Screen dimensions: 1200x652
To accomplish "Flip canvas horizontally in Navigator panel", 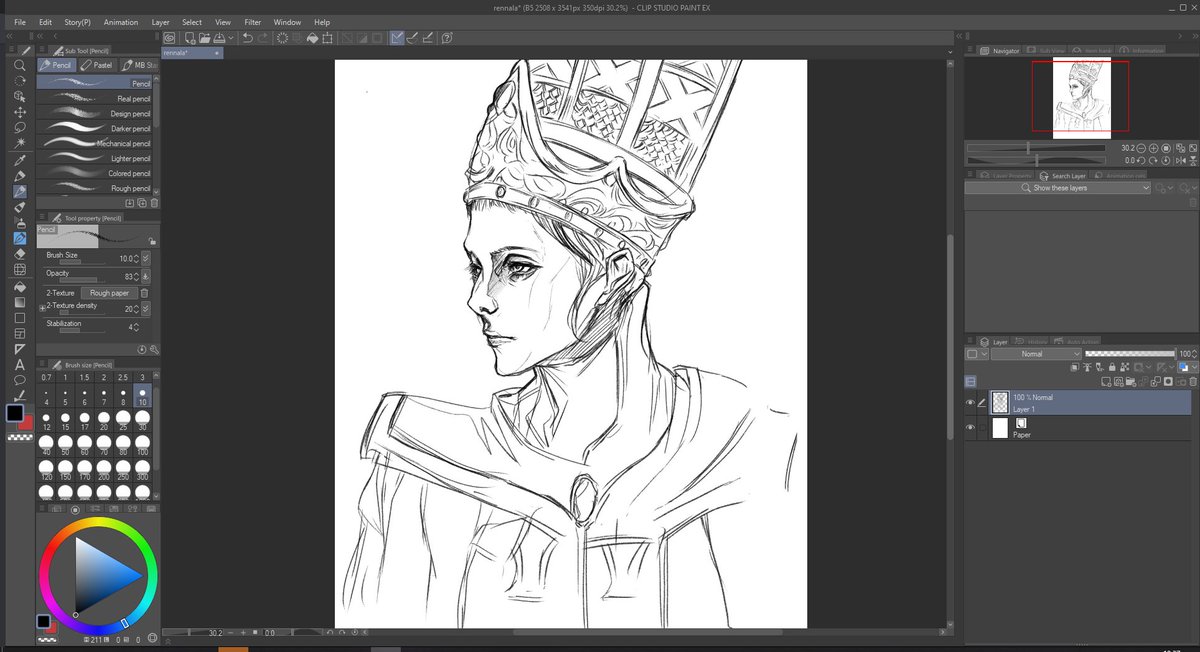I will [x=1180, y=160].
